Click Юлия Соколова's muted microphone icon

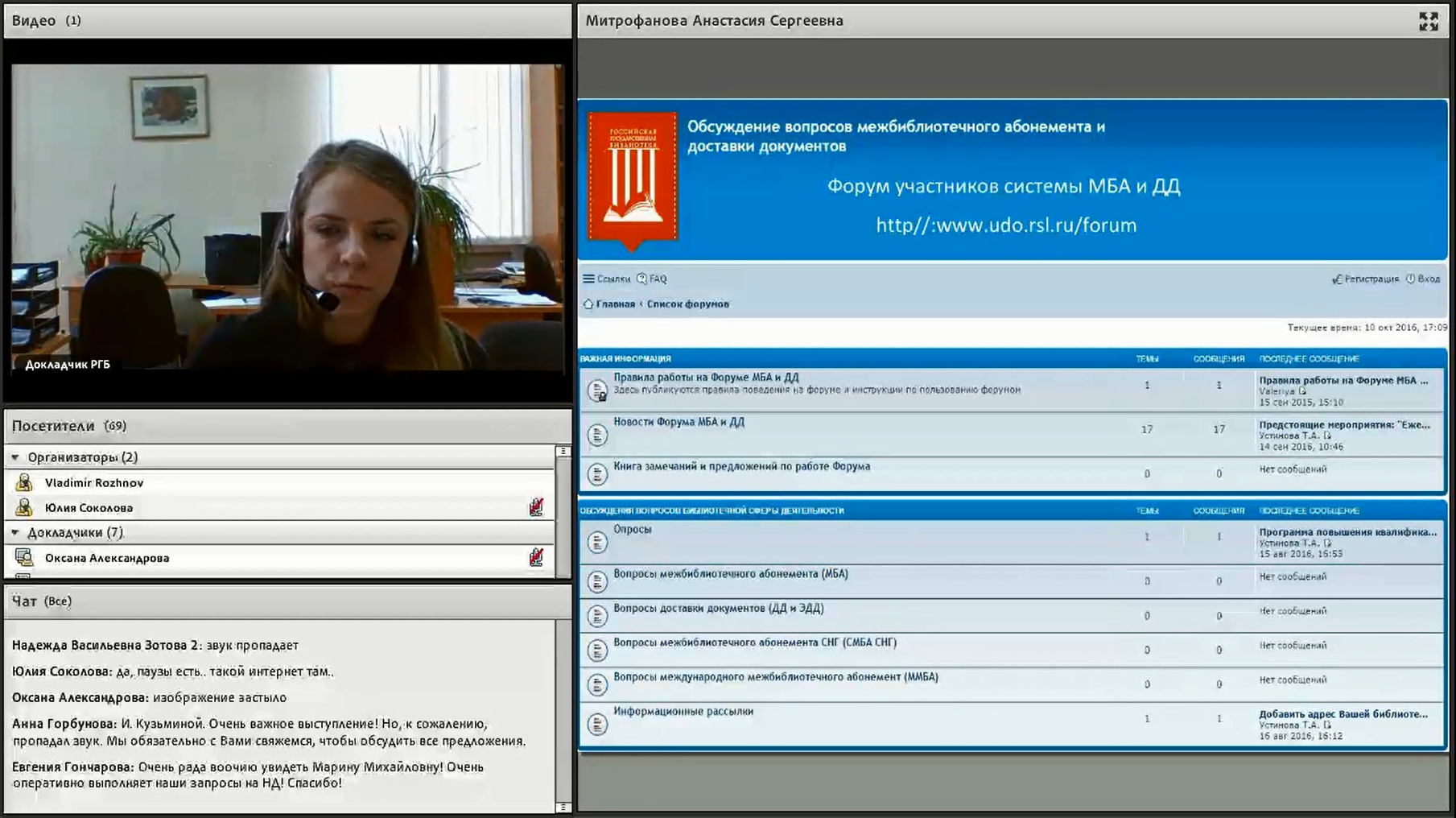536,507
